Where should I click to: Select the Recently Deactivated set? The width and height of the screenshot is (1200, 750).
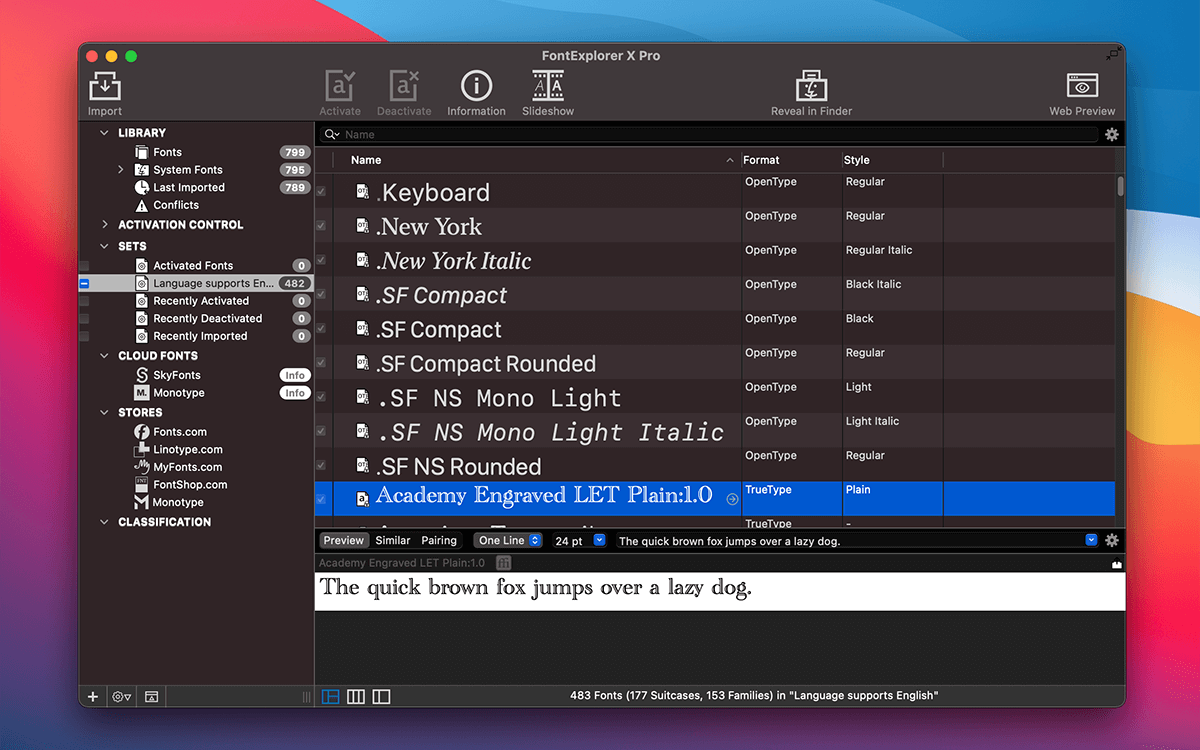tap(208, 319)
